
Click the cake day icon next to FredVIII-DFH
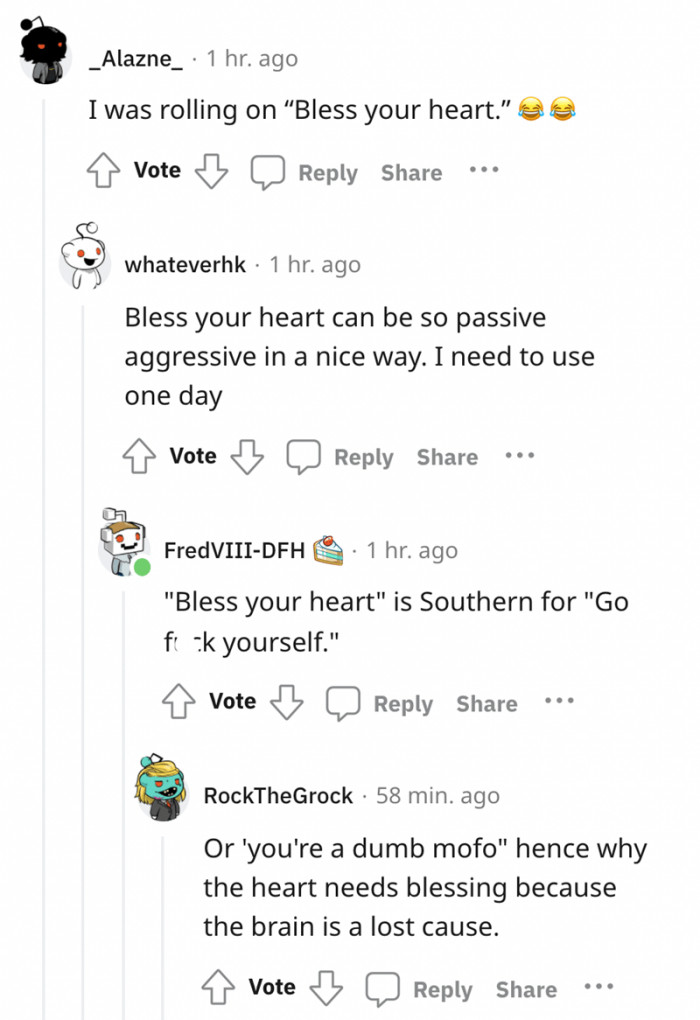(x=328, y=549)
